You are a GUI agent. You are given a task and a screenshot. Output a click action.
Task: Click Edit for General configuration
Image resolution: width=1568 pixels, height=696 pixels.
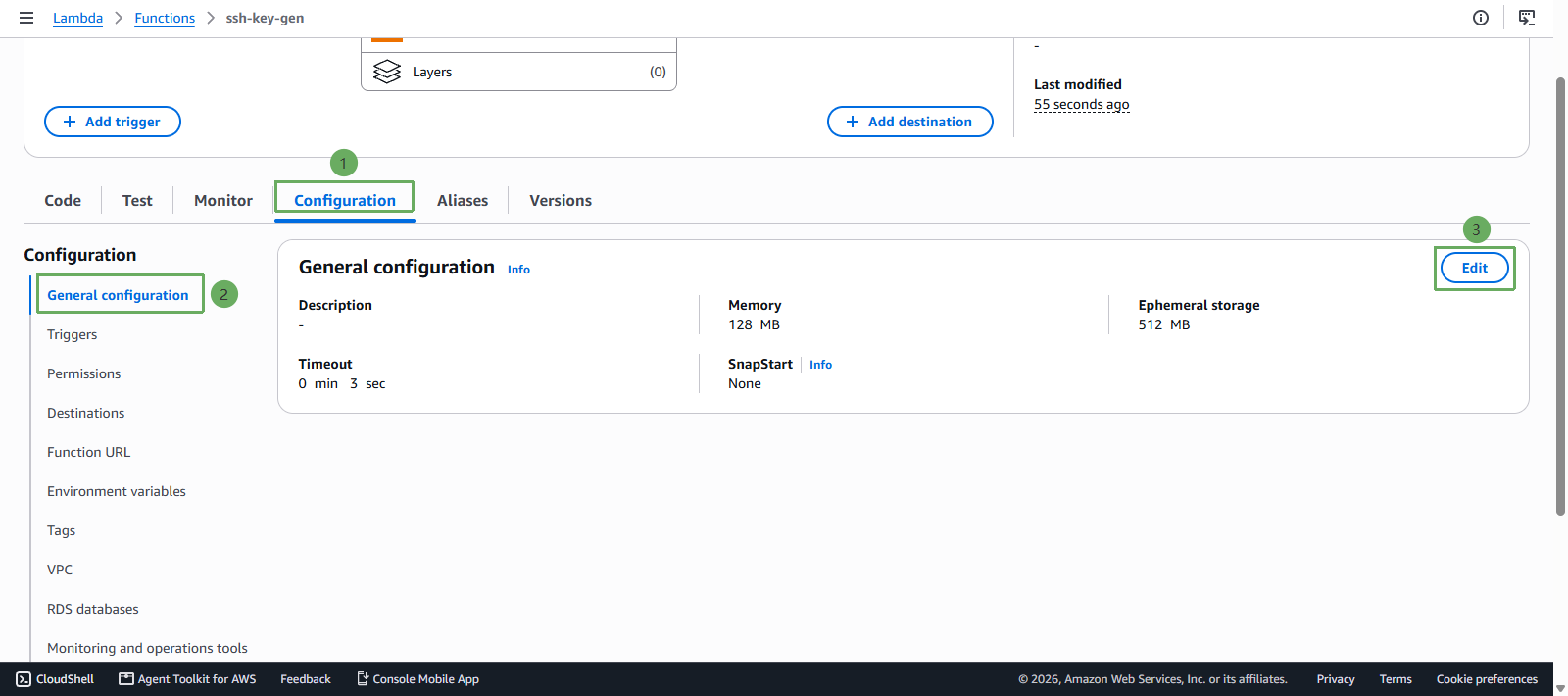pos(1475,268)
